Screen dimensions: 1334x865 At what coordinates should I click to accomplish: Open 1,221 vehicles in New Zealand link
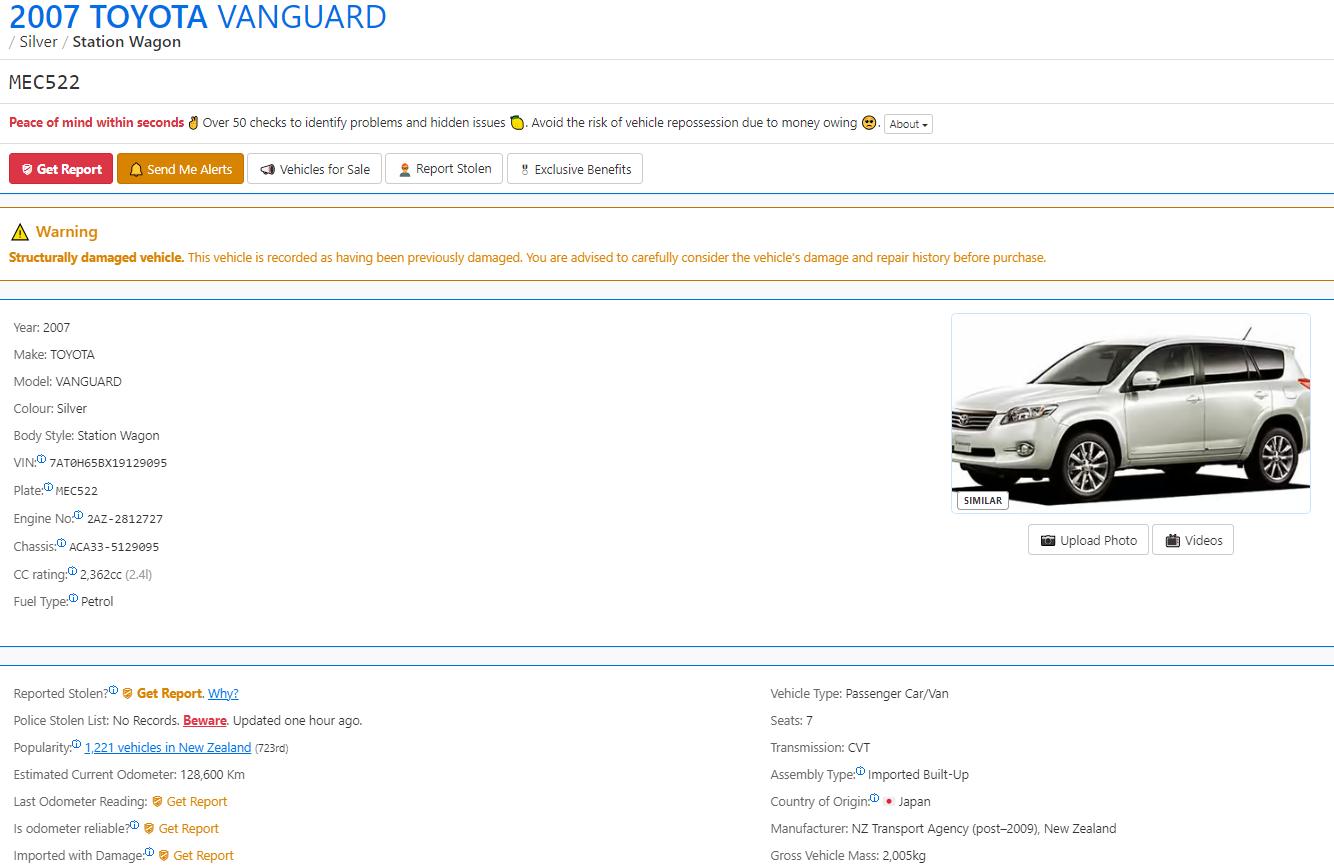(x=168, y=748)
